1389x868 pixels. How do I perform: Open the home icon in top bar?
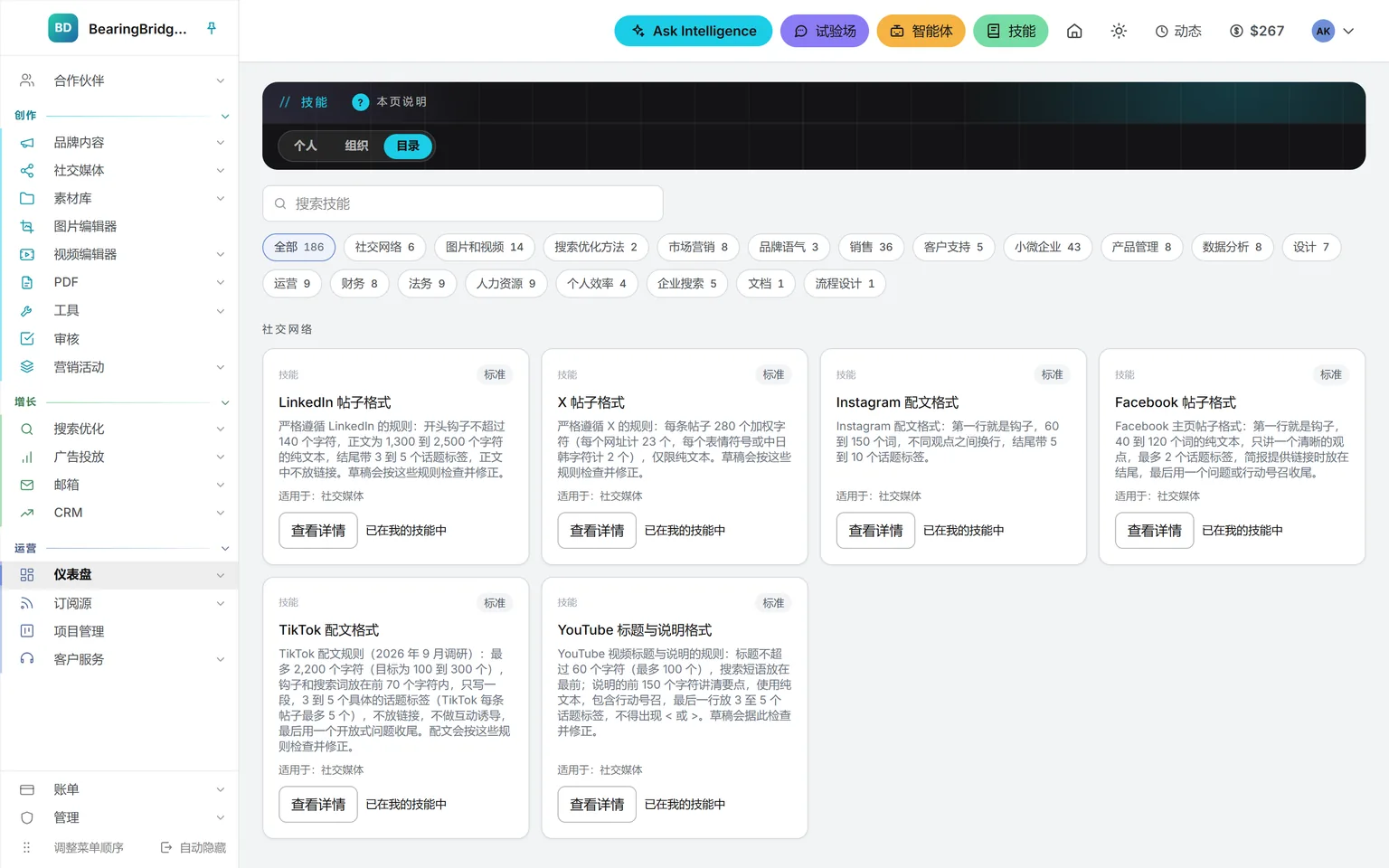point(1074,31)
